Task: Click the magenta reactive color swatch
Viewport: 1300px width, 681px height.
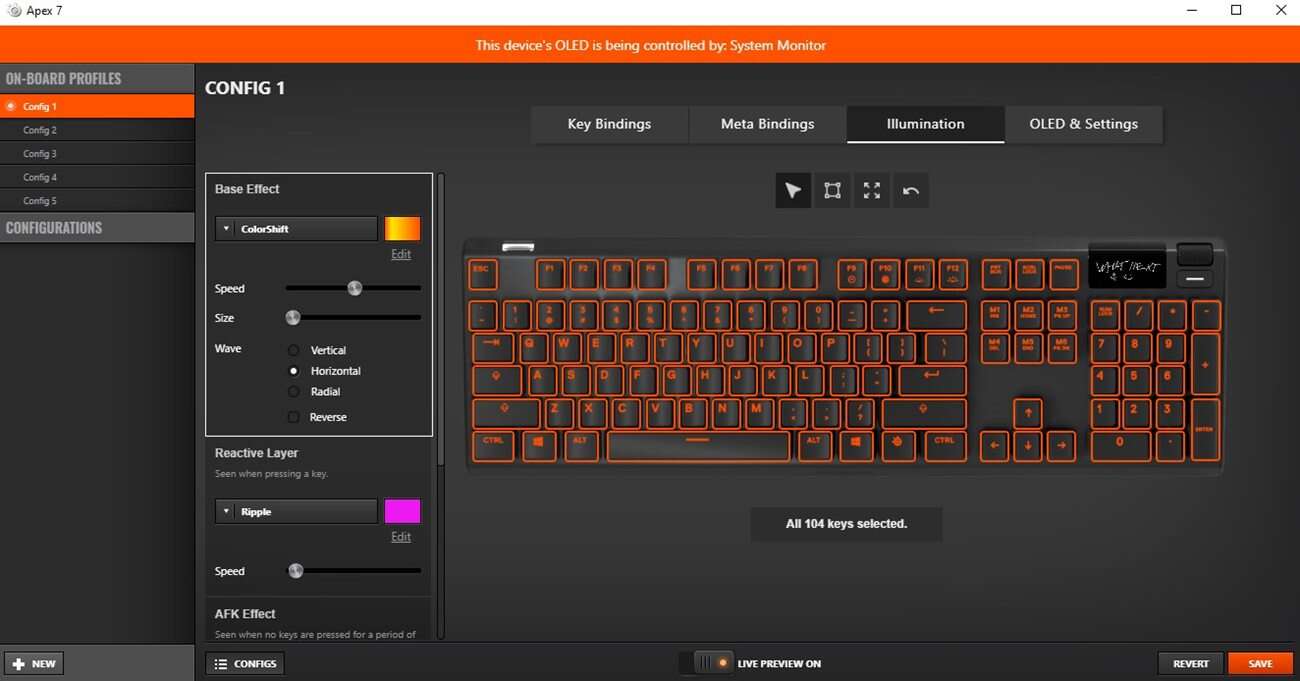Action: [x=403, y=511]
